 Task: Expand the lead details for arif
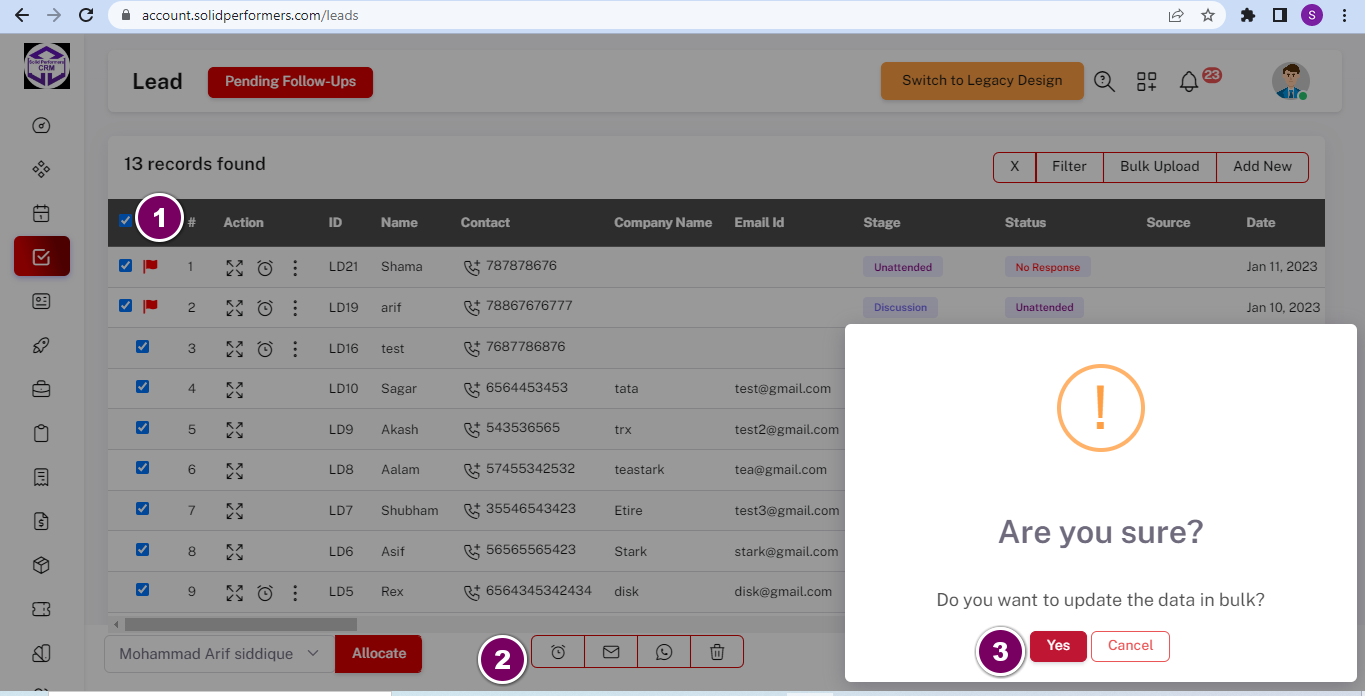tap(235, 307)
